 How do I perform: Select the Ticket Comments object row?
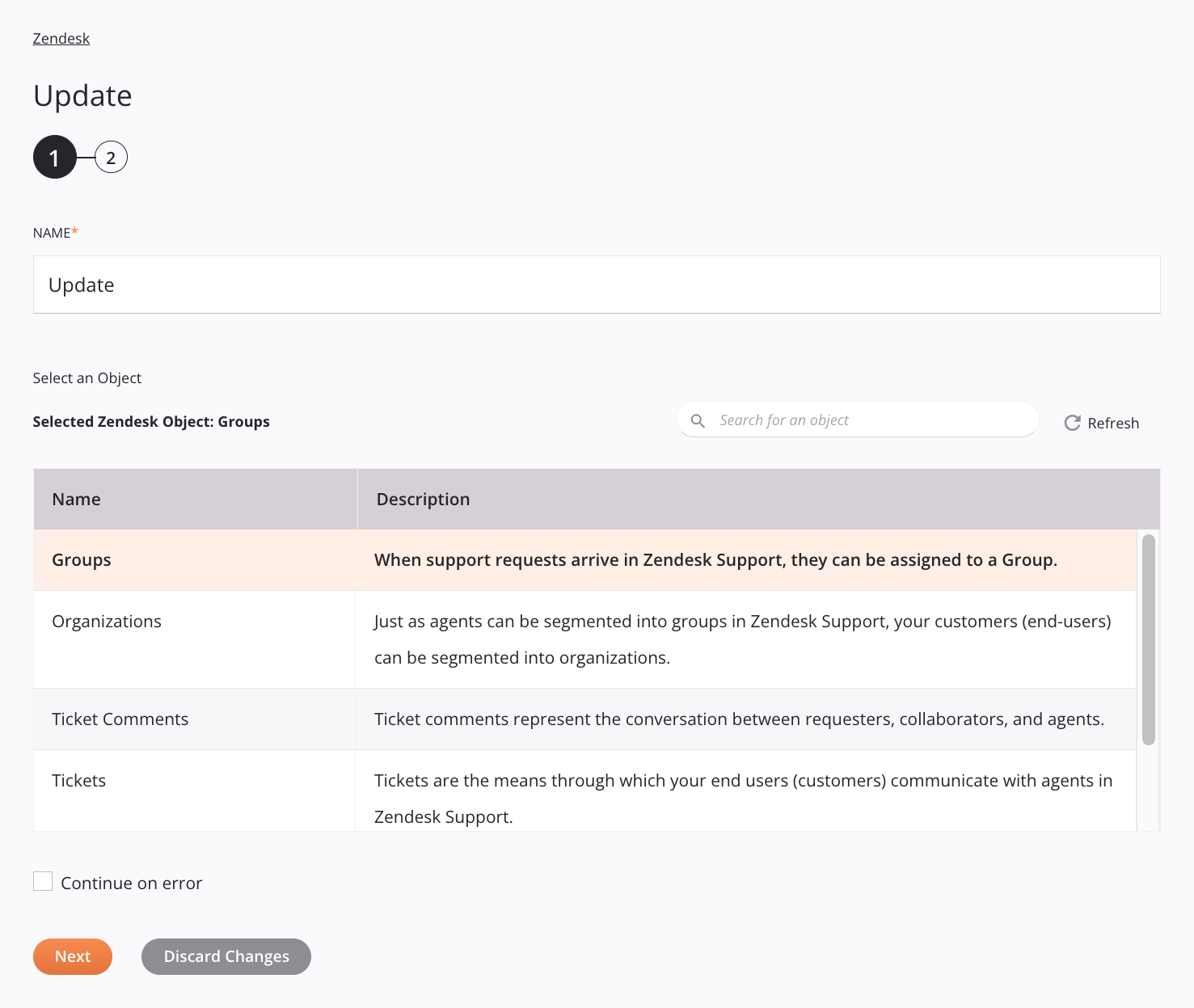(x=584, y=719)
